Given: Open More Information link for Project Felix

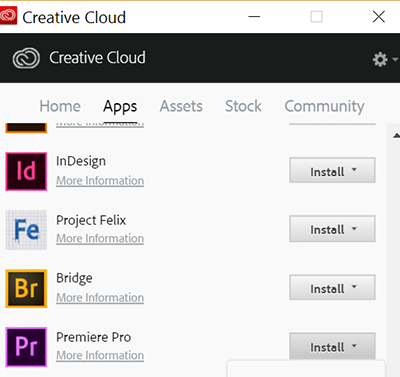Looking at the screenshot, I should tap(100, 238).
